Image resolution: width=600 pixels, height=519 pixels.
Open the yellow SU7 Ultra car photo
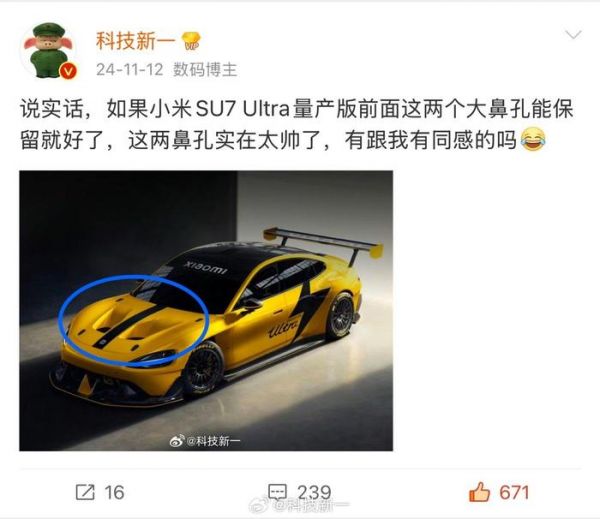tap(206, 310)
